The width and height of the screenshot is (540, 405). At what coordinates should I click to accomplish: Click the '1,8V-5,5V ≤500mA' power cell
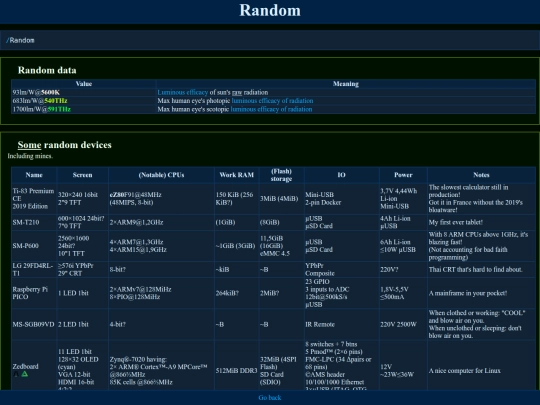(403, 293)
